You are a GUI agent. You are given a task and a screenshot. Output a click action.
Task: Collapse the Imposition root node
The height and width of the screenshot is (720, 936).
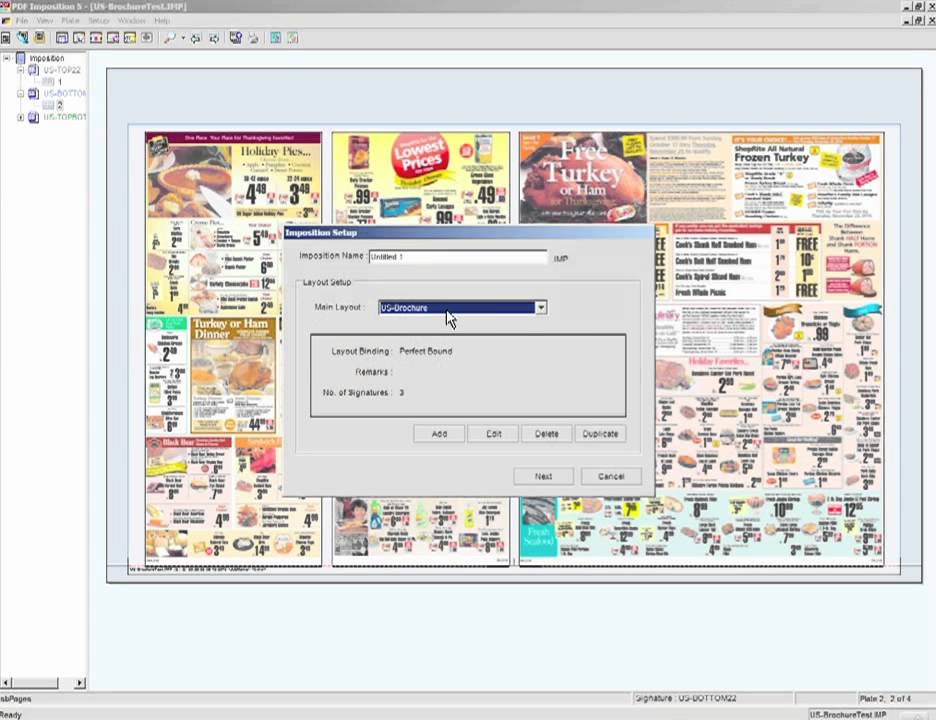coord(7,58)
